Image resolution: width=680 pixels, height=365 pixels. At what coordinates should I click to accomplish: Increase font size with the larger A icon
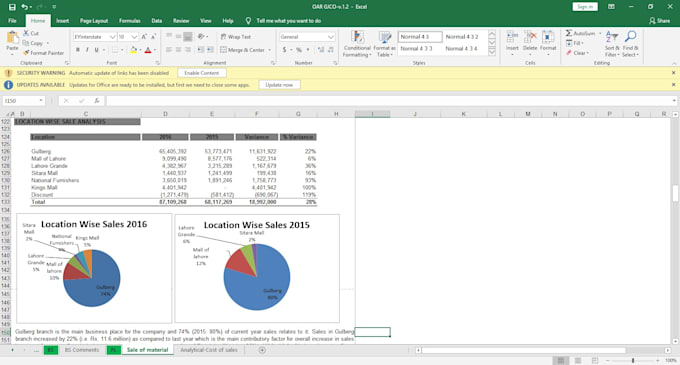point(144,37)
